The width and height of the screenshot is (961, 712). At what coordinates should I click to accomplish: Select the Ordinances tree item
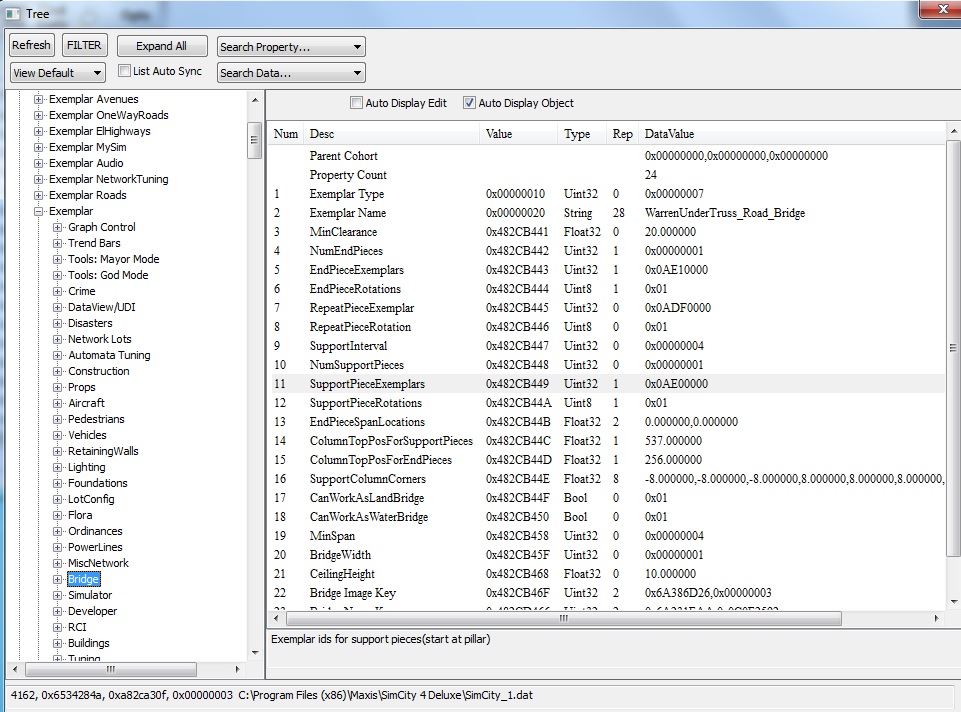click(x=95, y=531)
